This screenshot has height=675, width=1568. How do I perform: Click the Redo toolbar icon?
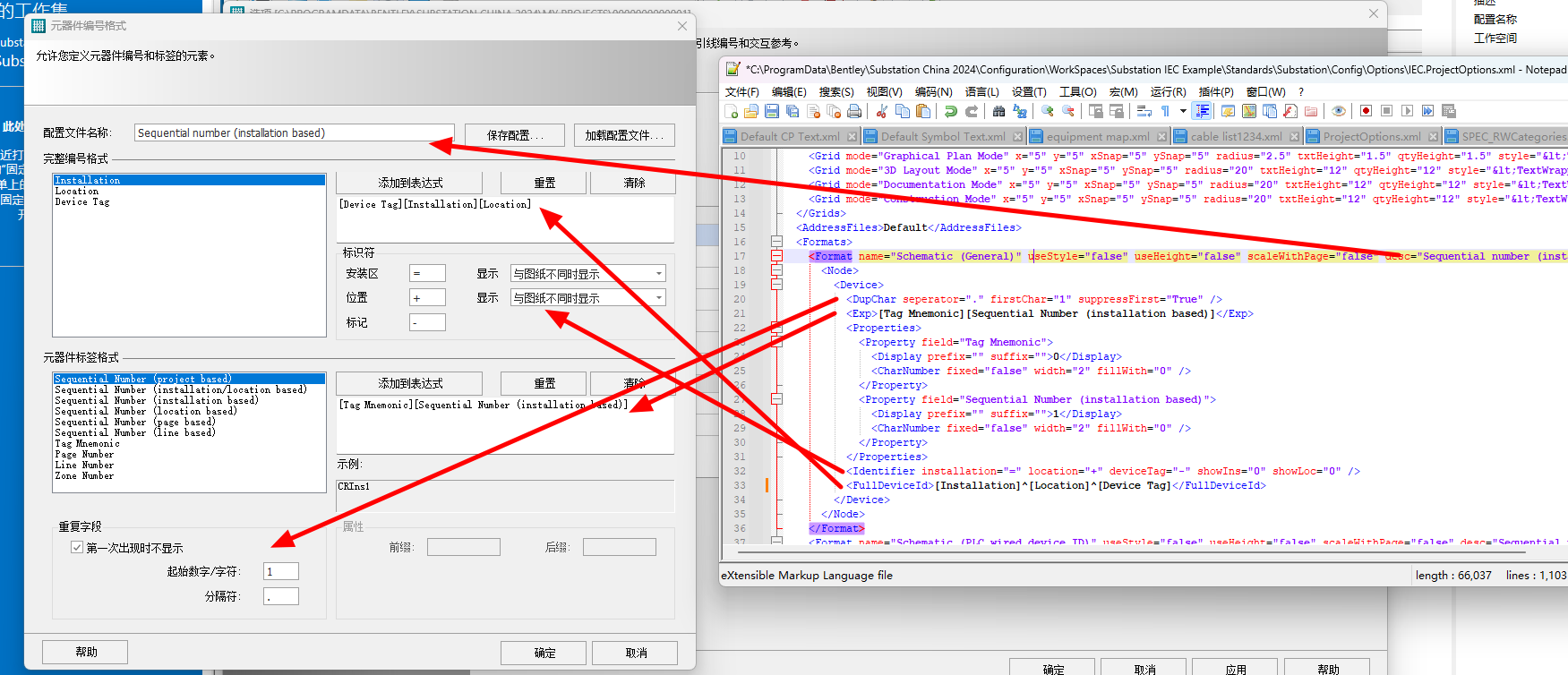[x=972, y=111]
